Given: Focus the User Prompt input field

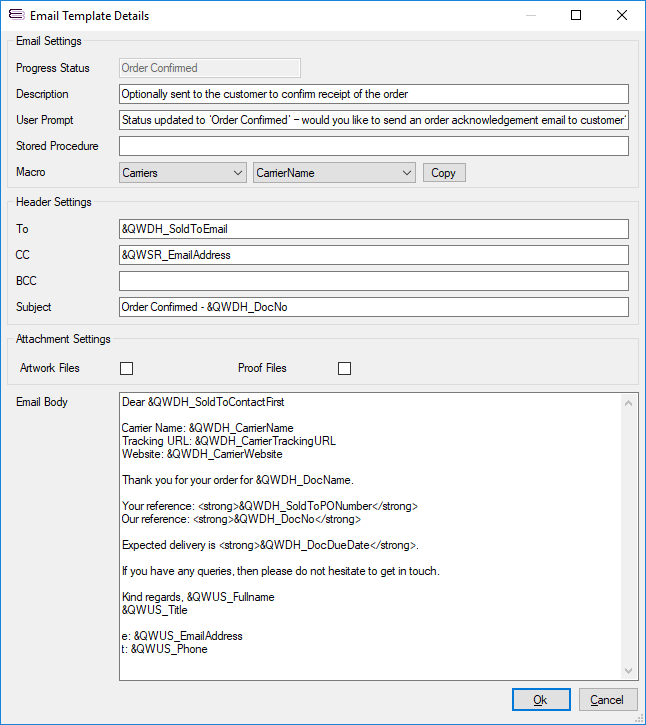Looking at the screenshot, I should [373, 120].
